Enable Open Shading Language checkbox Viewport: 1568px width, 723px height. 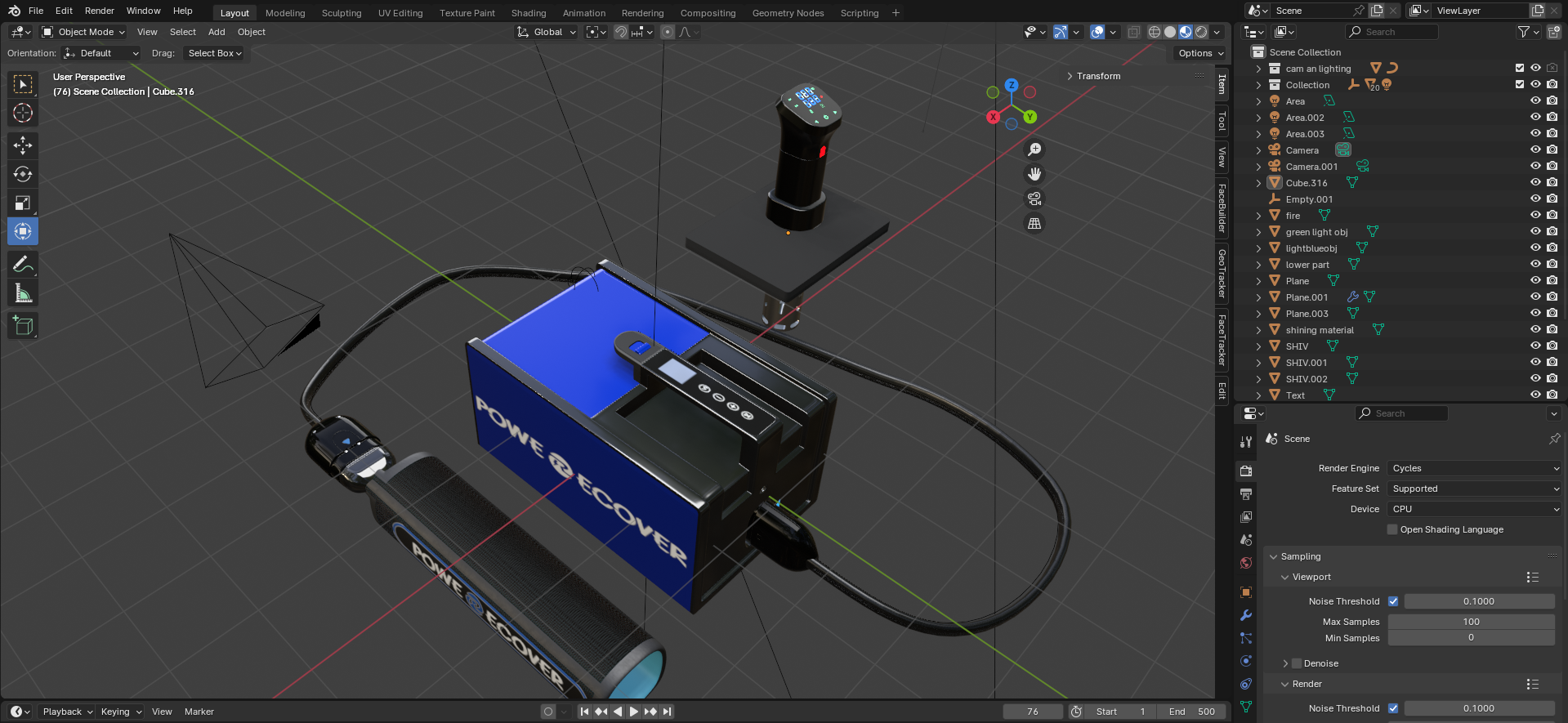(1392, 529)
